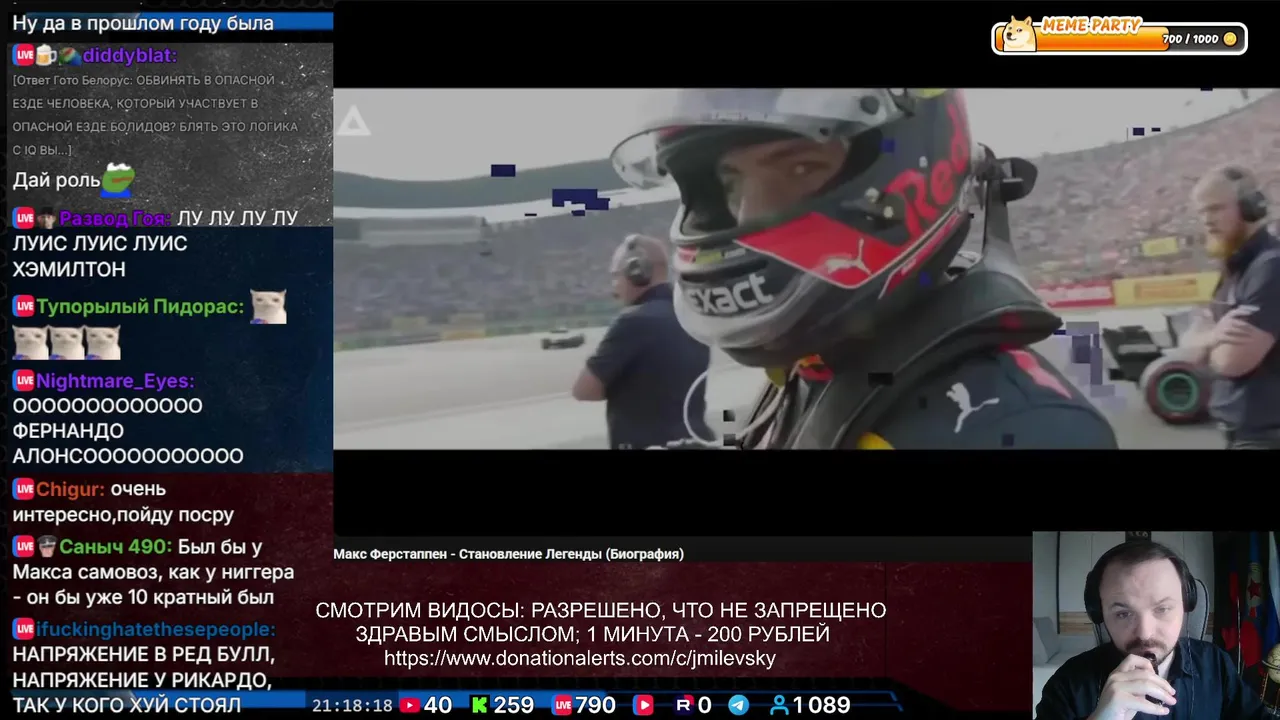Click the avatar badge beside Саныч 490
This screenshot has width=1280, height=720.
coord(46,547)
